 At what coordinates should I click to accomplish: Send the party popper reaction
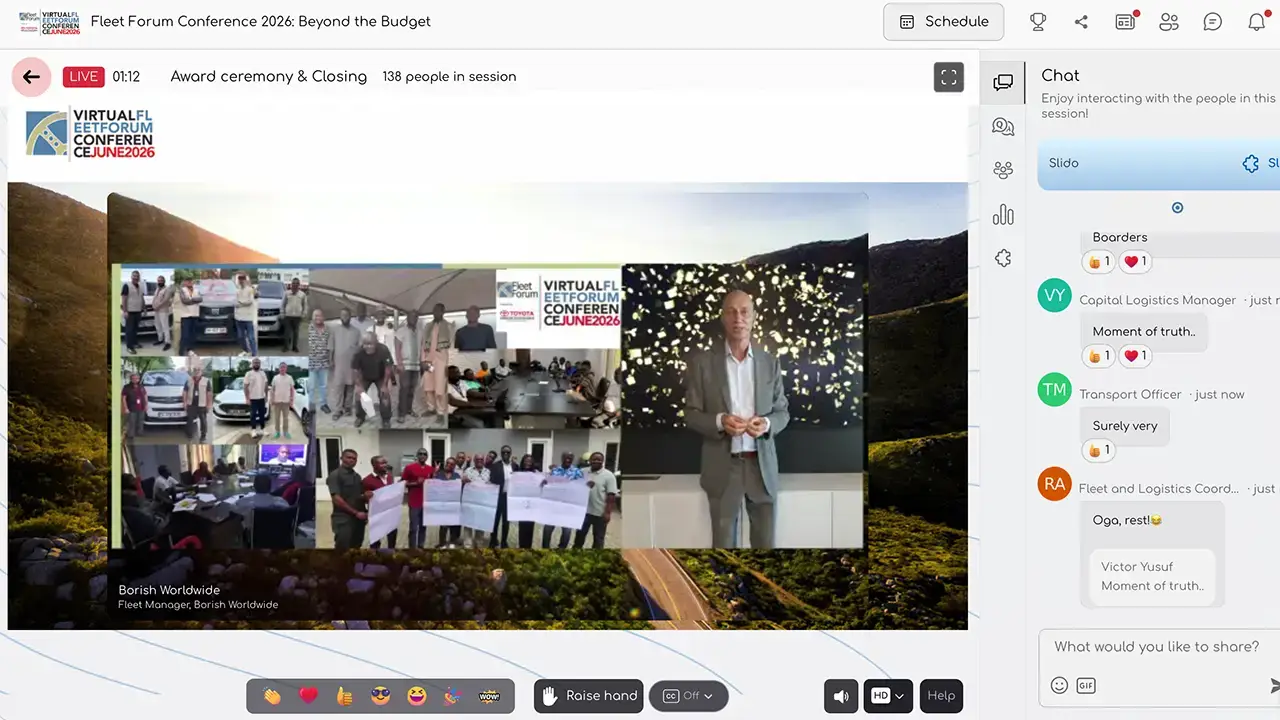(453, 696)
